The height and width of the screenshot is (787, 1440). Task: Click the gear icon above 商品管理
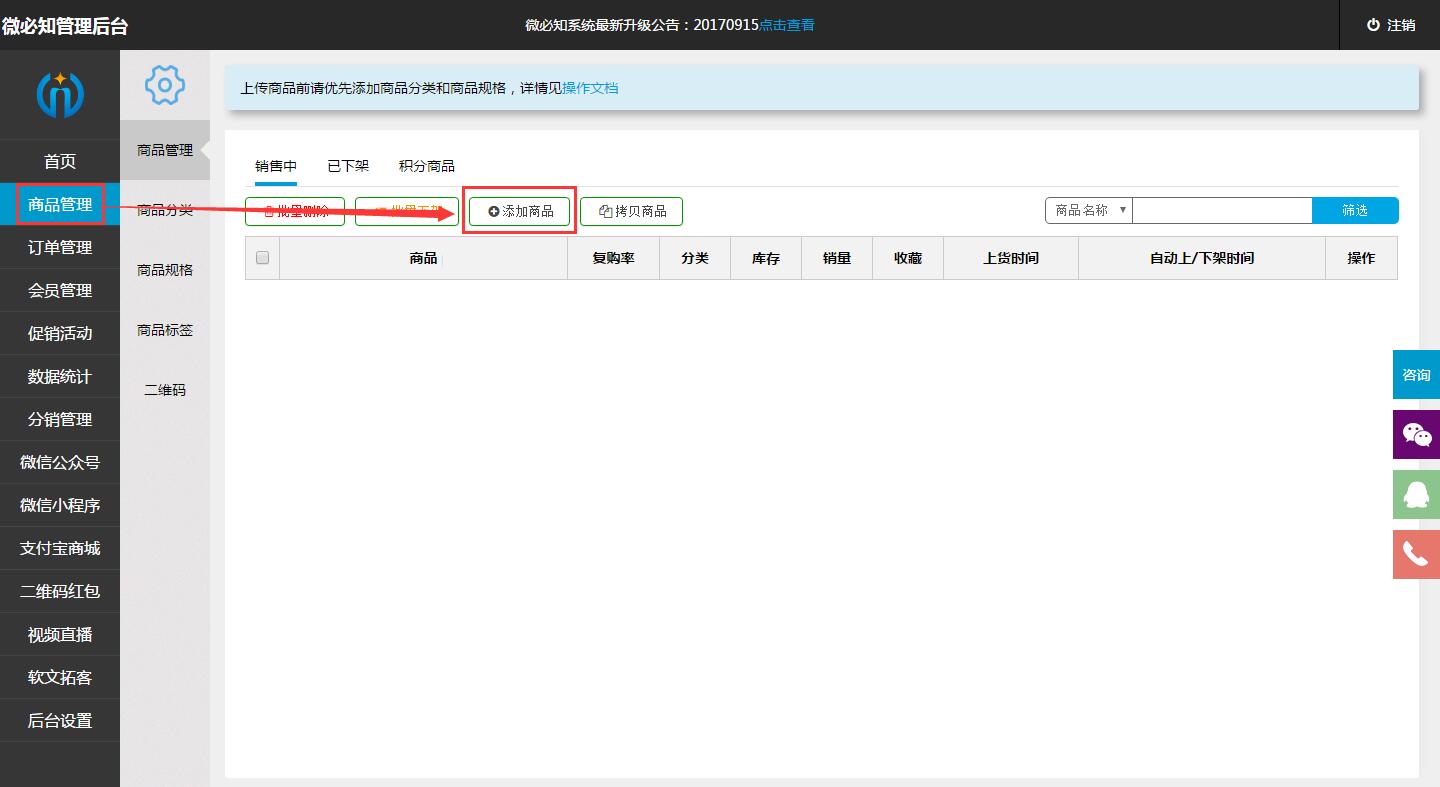click(164, 86)
